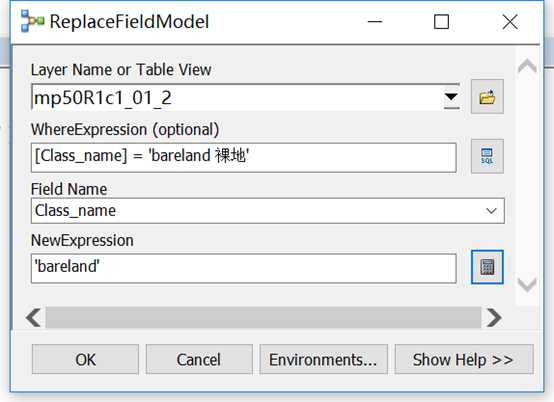Click the ReplaceFieldModel title bar model icon

coord(32,21)
